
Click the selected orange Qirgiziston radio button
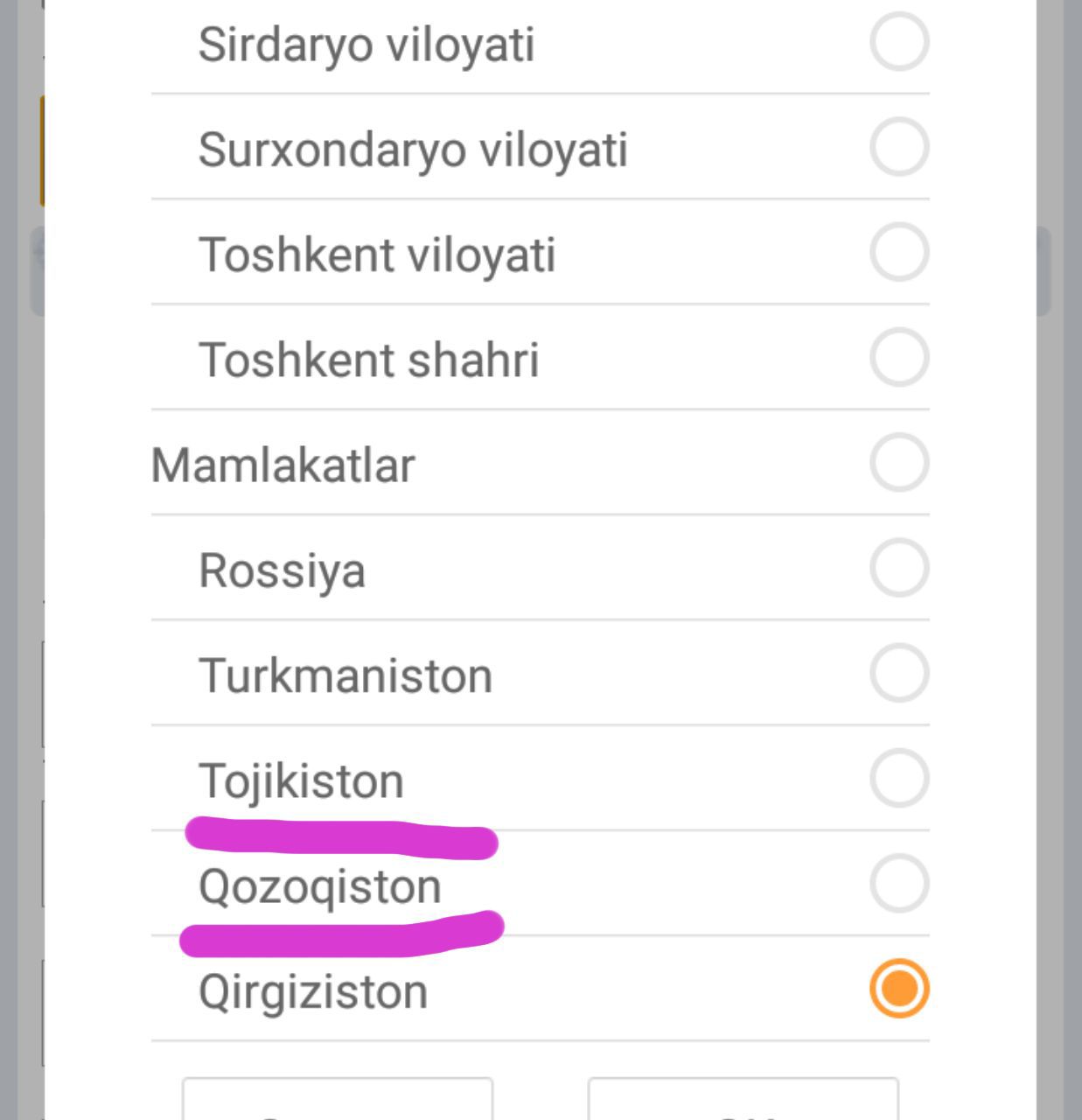[x=899, y=989]
